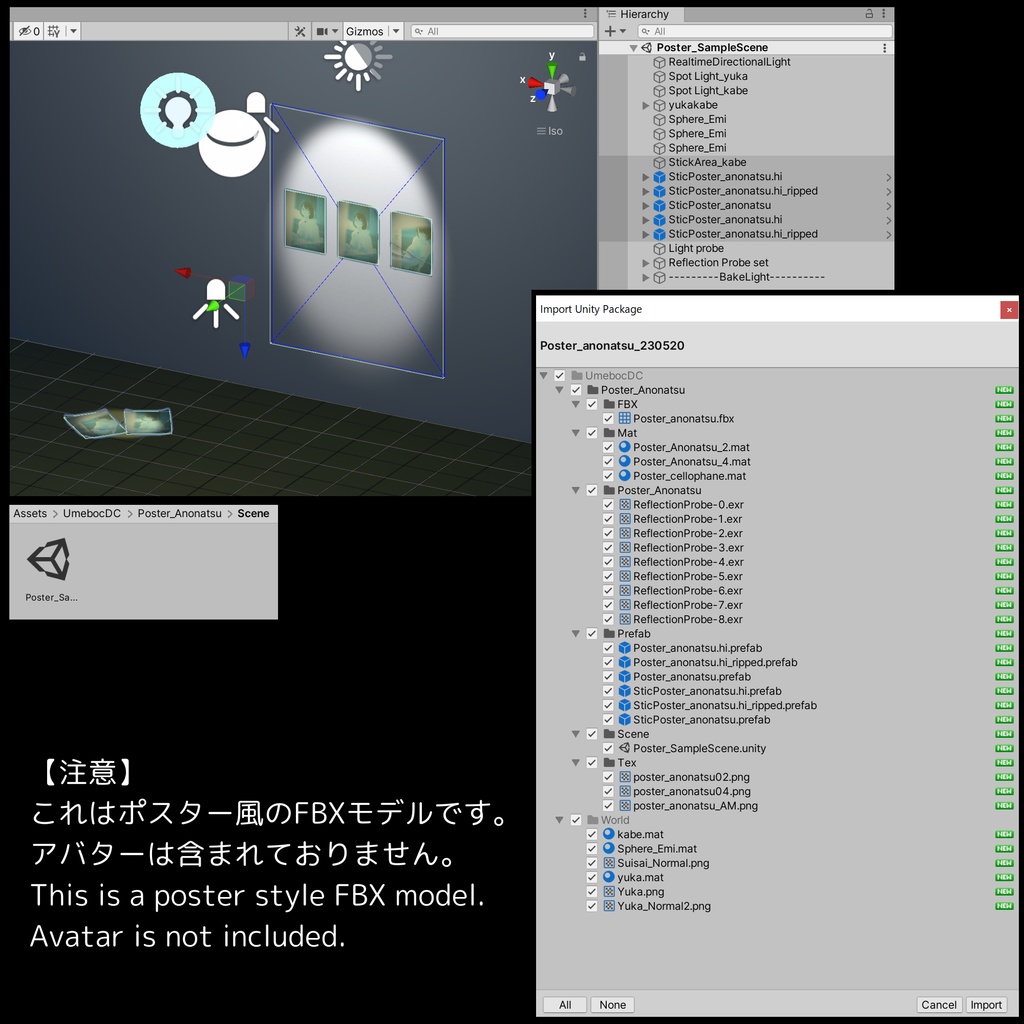Select Poster_Anonatsu in the project breadcrumb path
The width and height of the screenshot is (1024, 1024).
[x=179, y=513]
